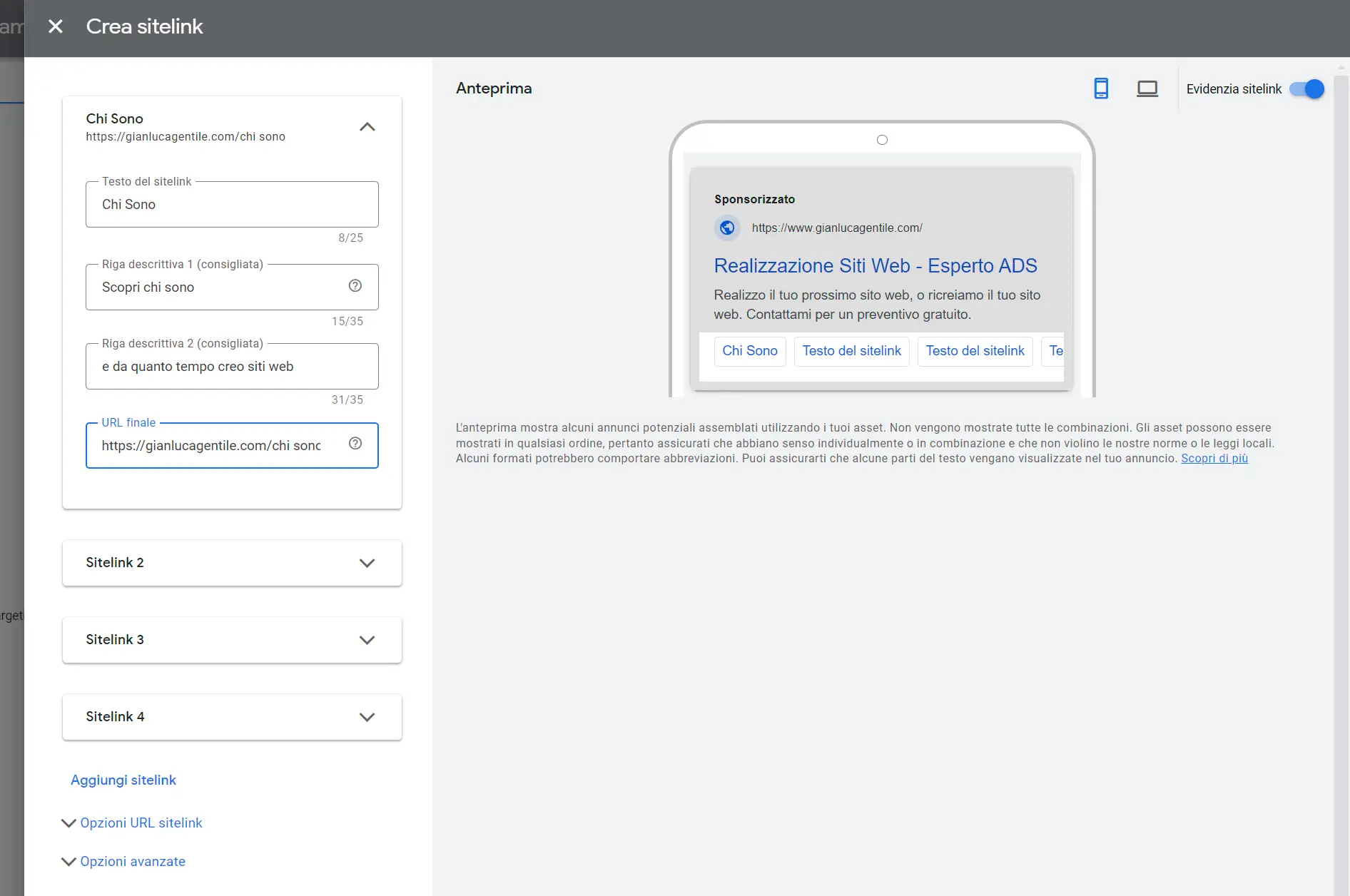
Task: Open help icon for URL finale
Action: [355, 444]
